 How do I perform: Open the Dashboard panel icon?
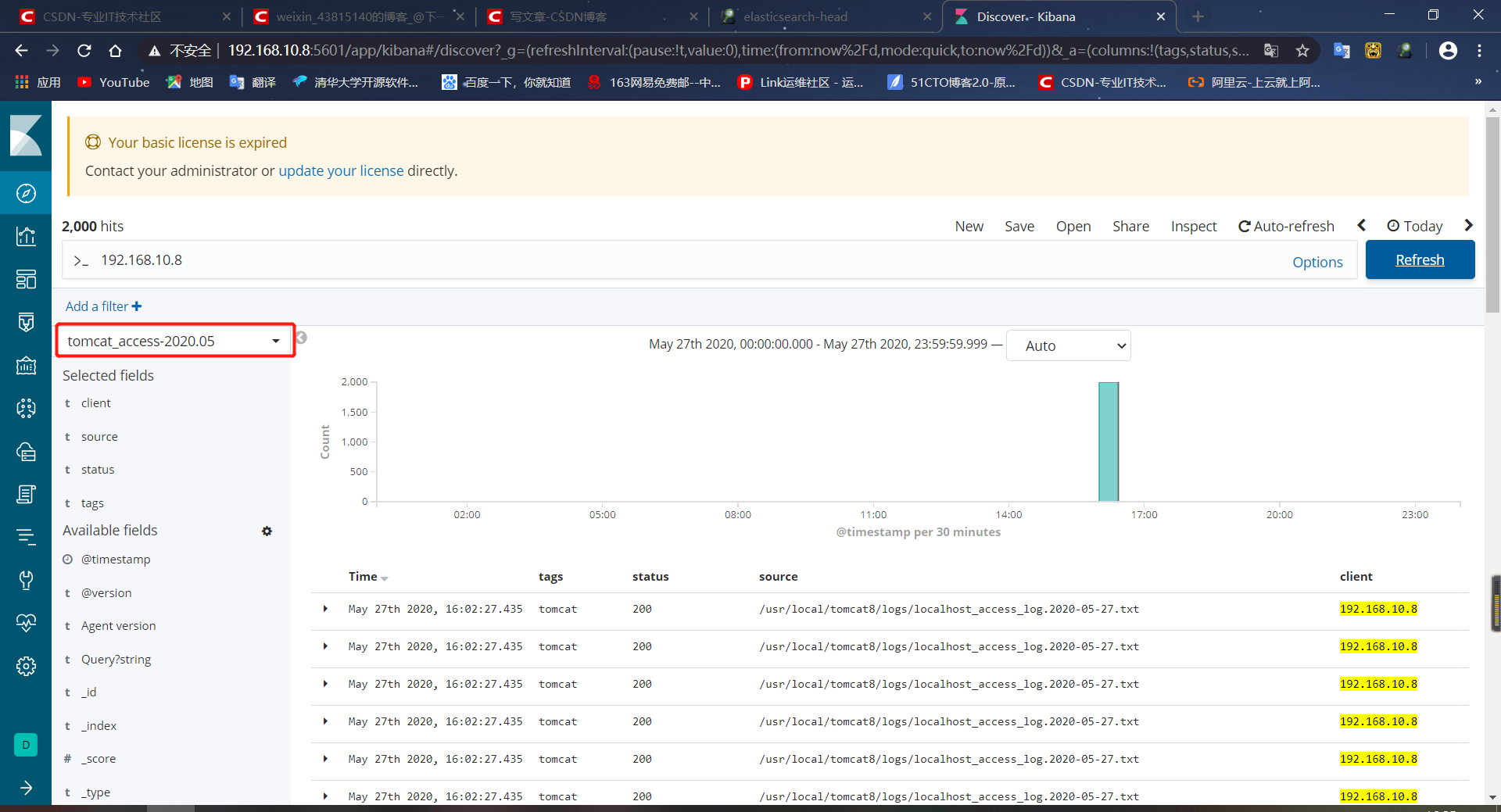[26, 279]
